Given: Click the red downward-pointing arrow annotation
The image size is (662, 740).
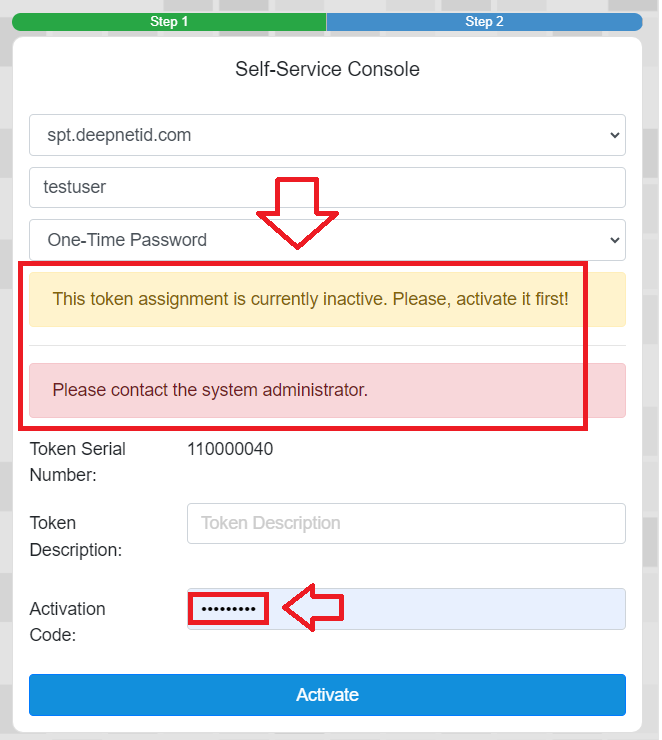Looking at the screenshot, I should [298, 214].
